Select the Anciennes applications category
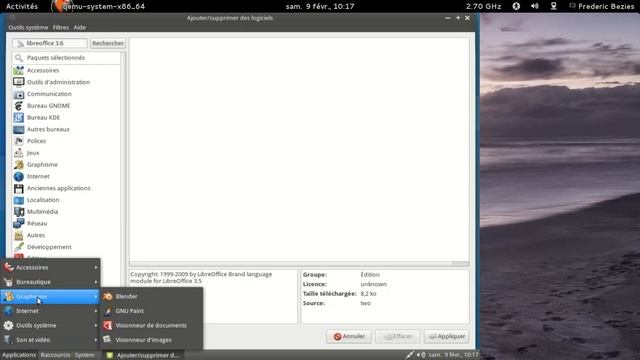The width and height of the screenshot is (640, 360). tap(67, 188)
